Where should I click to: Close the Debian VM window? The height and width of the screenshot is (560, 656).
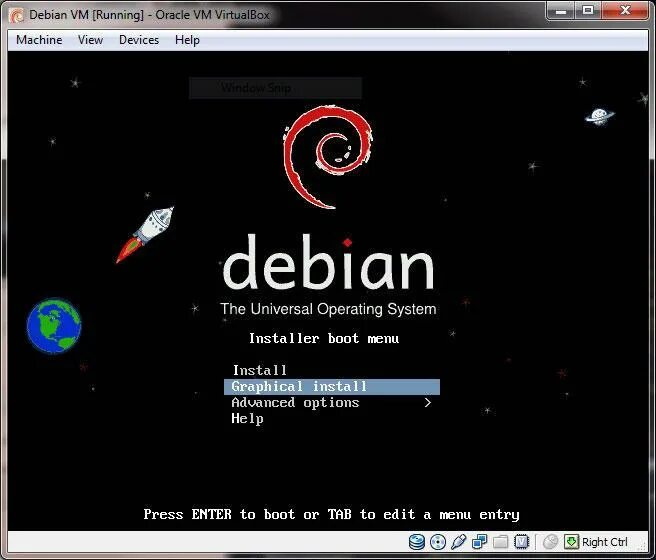pyautogui.click(x=625, y=11)
